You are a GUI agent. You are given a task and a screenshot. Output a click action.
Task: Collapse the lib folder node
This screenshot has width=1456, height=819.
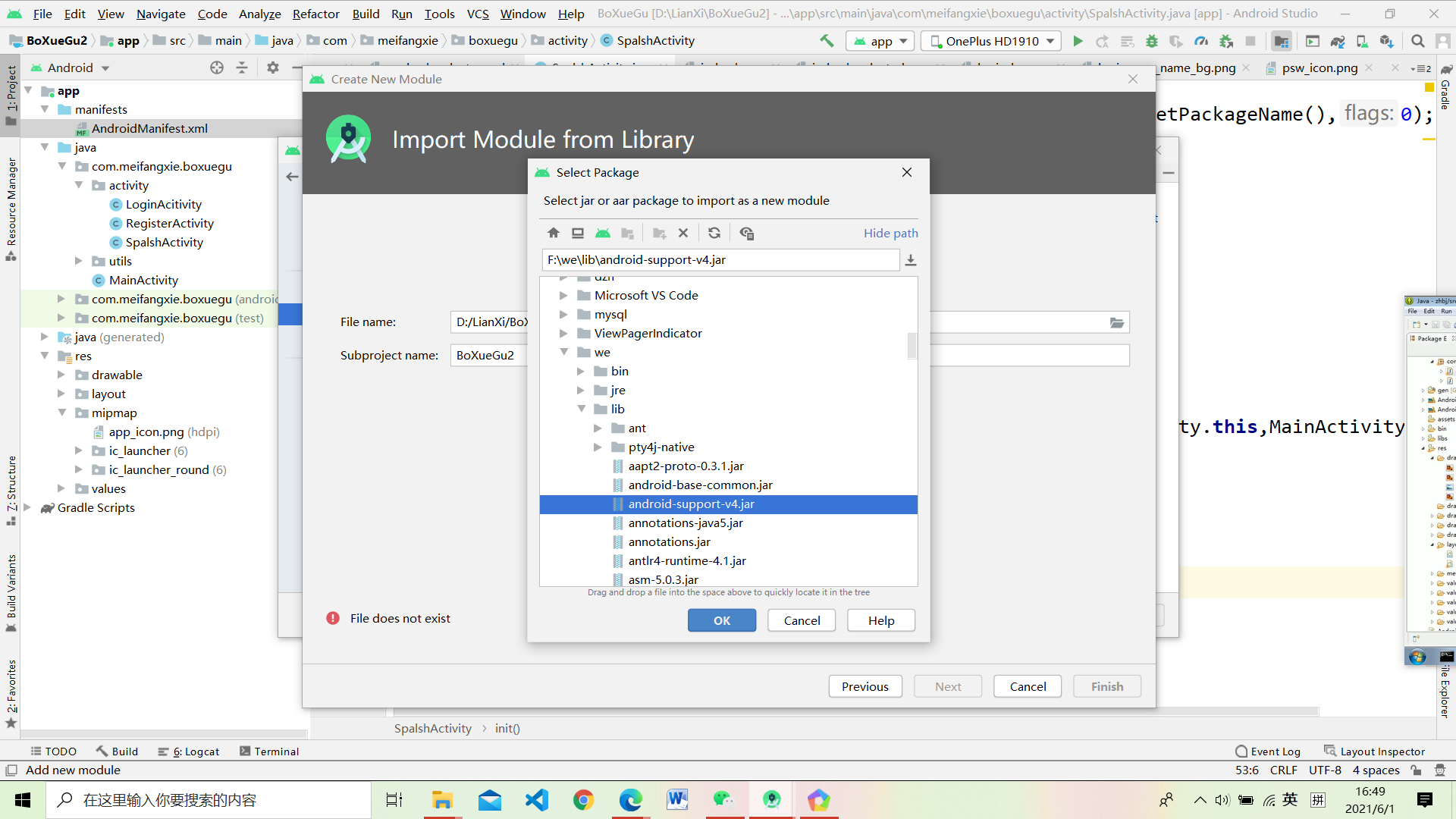[582, 409]
